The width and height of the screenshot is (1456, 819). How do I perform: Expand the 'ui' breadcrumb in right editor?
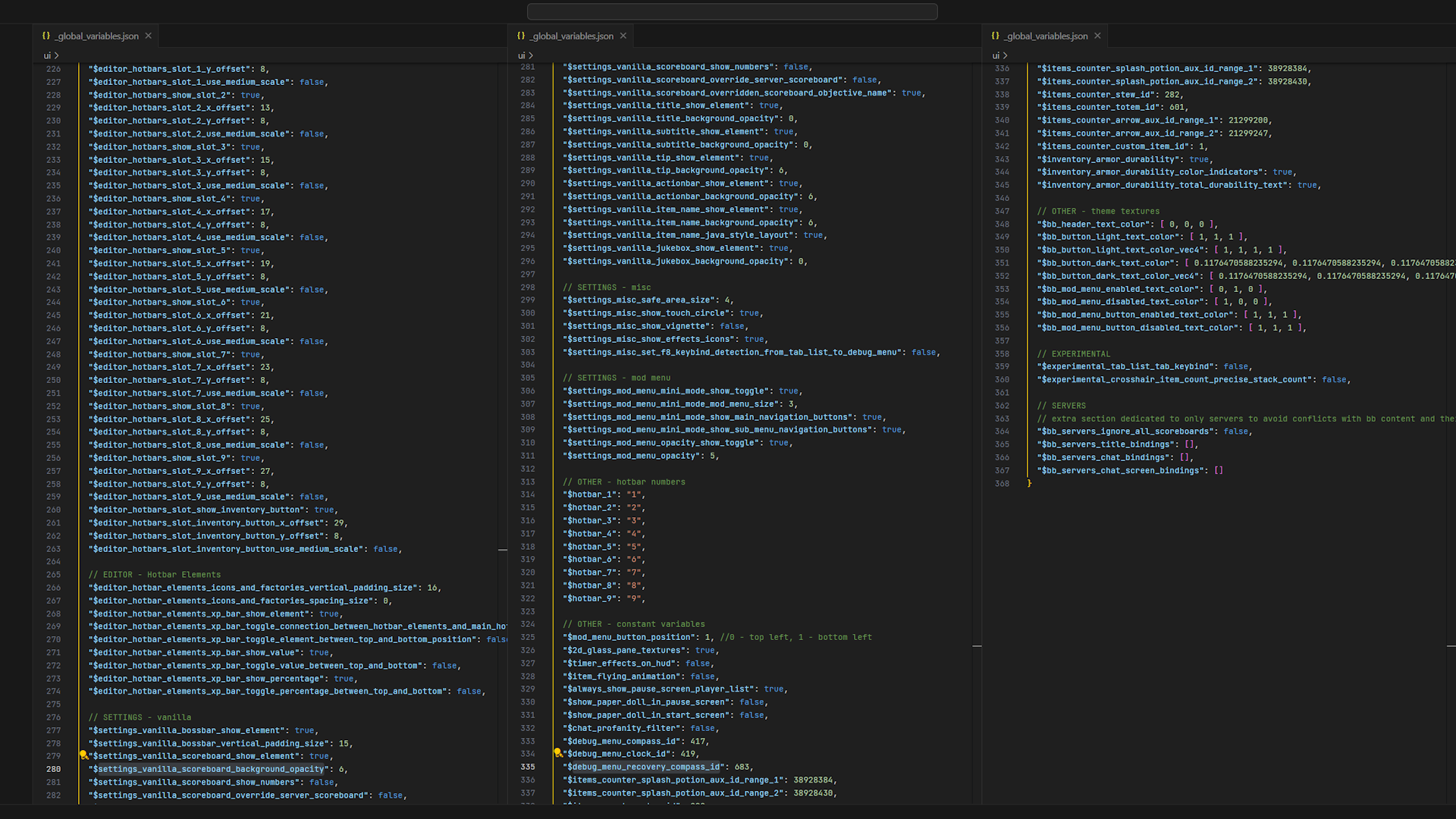click(996, 55)
